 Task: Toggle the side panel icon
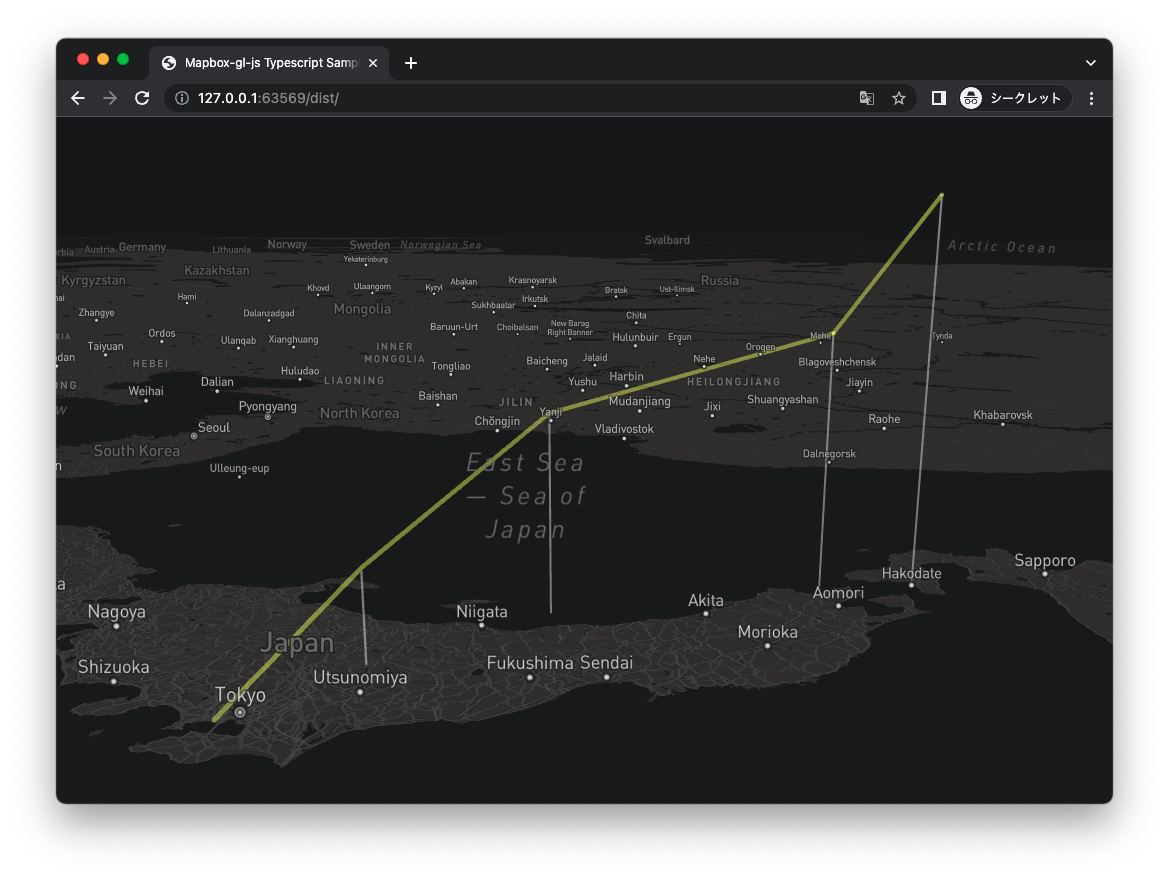click(937, 98)
